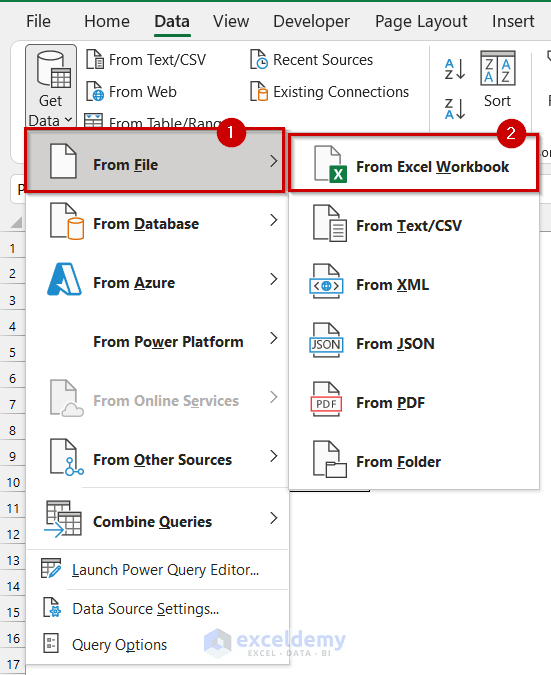Select the Data tab
The height and width of the screenshot is (675, 551).
[x=172, y=22]
